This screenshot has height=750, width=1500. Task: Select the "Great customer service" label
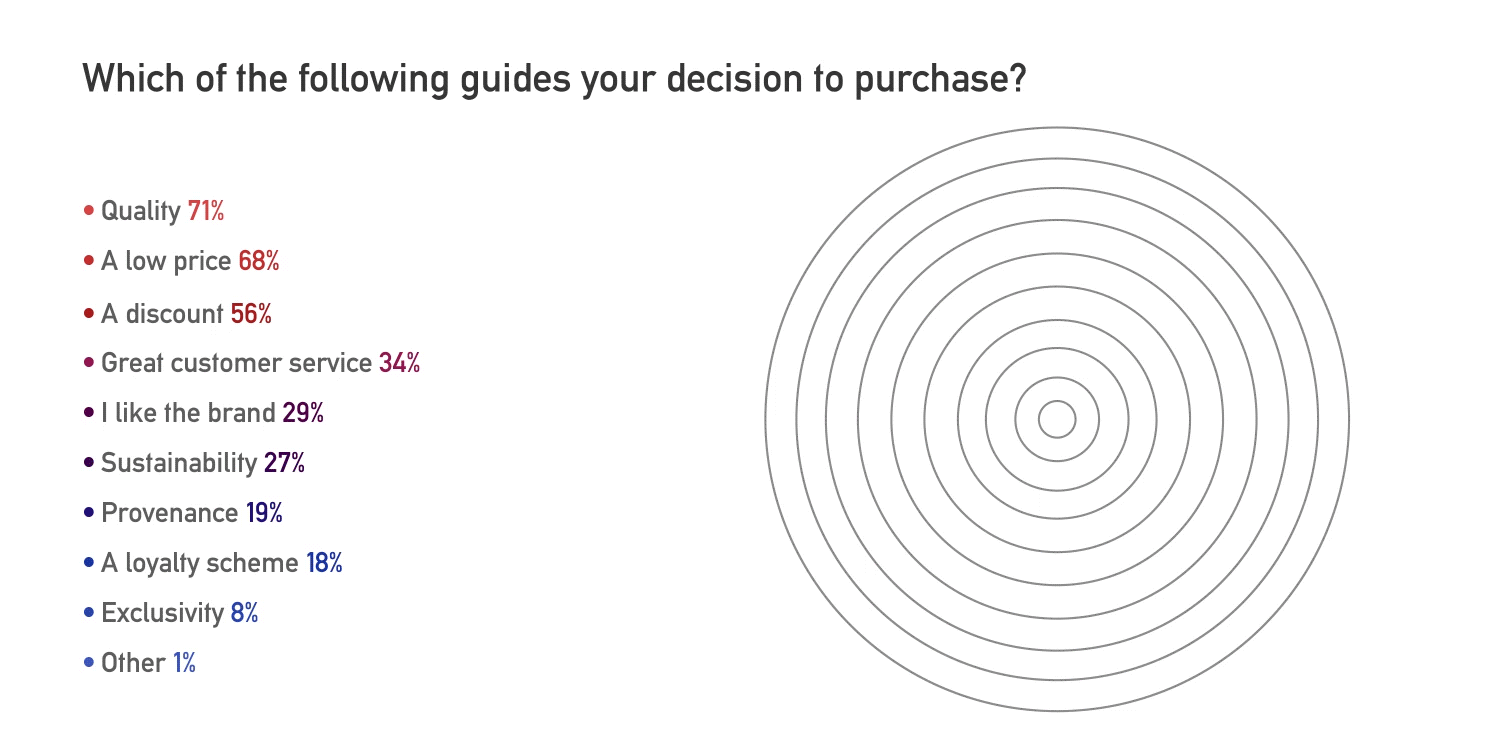pyautogui.click(x=236, y=363)
